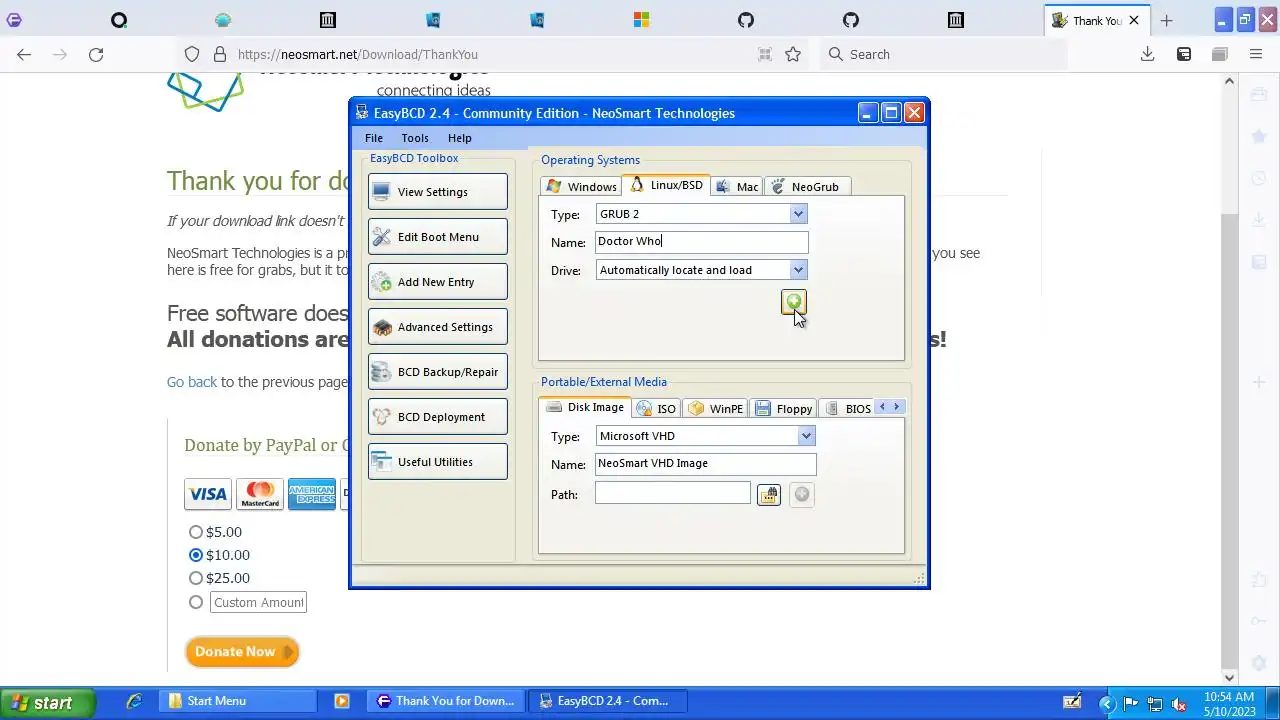The height and width of the screenshot is (720, 1280).
Task: Click the Visa card icon
Action: point(208,494)
